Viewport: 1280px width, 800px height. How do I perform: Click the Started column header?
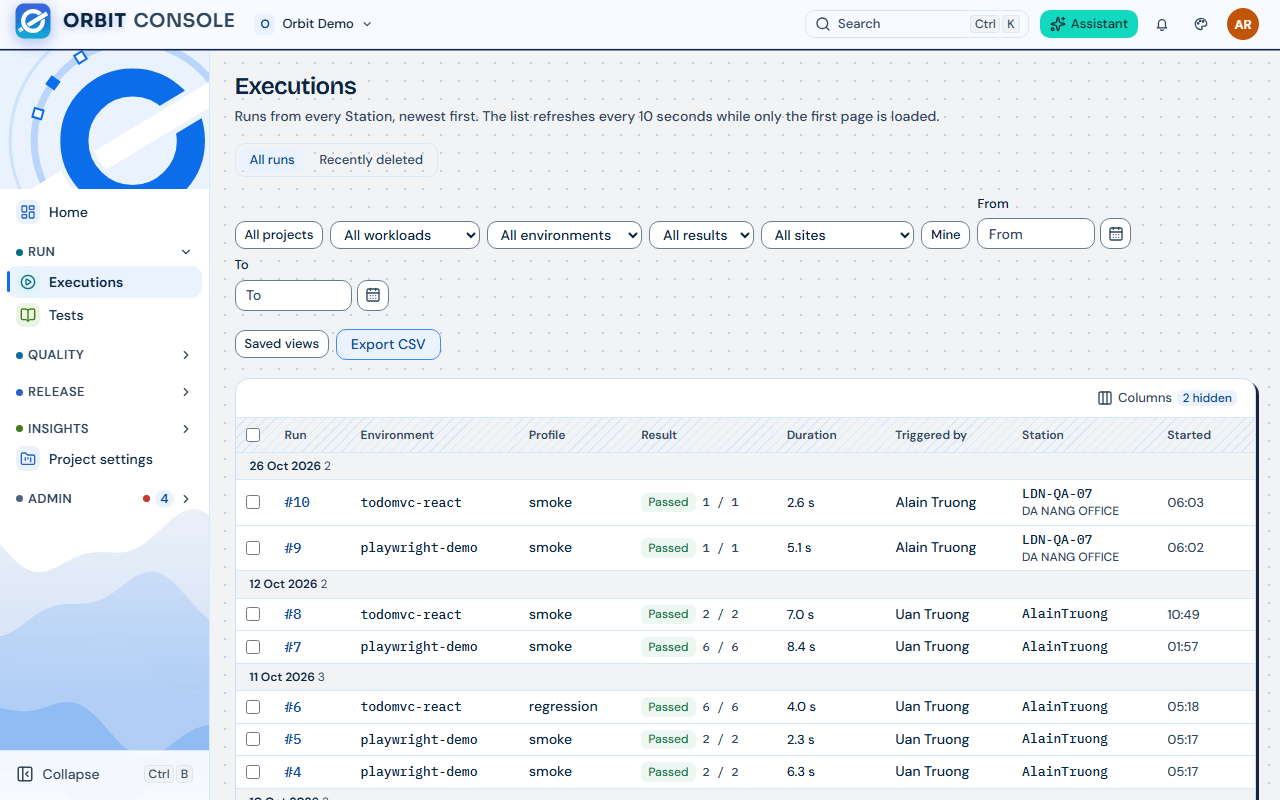[x=1189, y=435]
